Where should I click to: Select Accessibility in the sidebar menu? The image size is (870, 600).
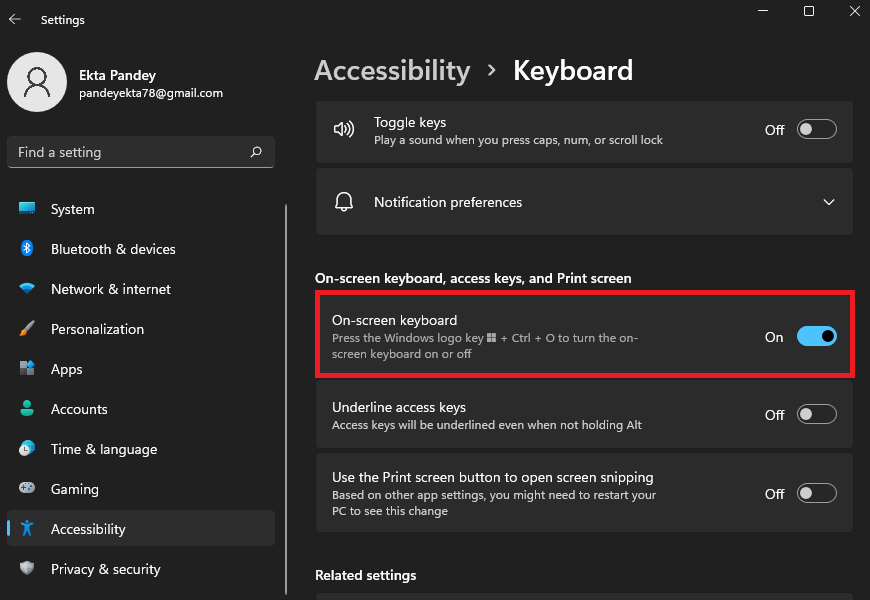[x=88, y=529]
